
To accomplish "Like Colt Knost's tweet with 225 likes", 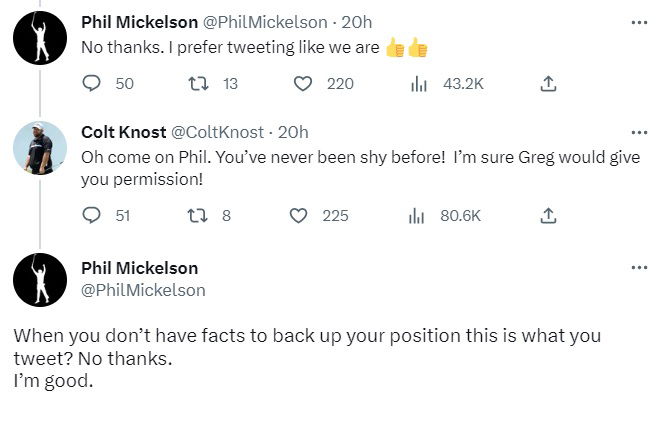I will 299,215.
